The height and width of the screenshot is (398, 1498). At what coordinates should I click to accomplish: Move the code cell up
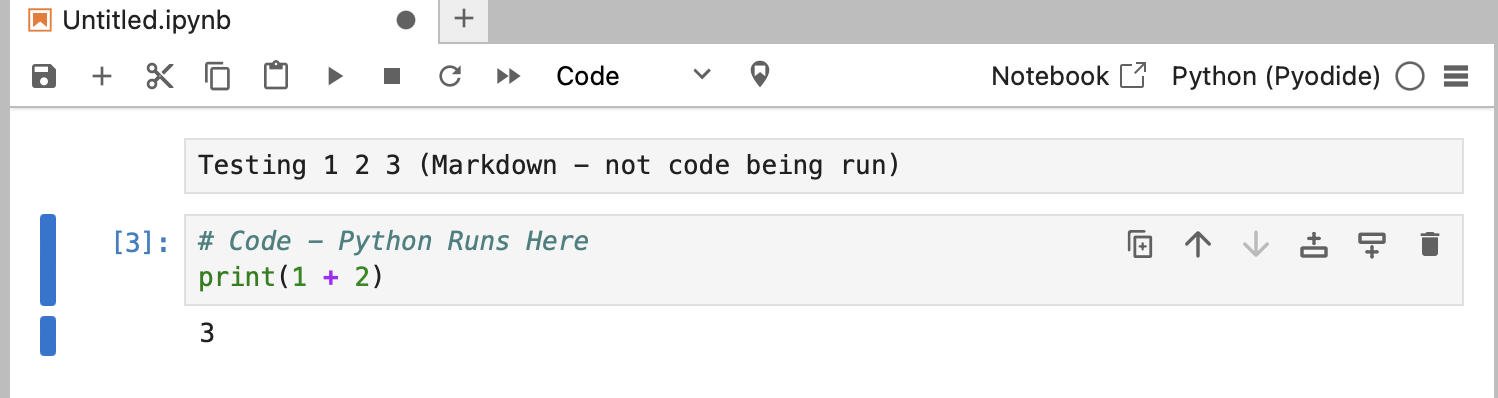click(1198, 244)
